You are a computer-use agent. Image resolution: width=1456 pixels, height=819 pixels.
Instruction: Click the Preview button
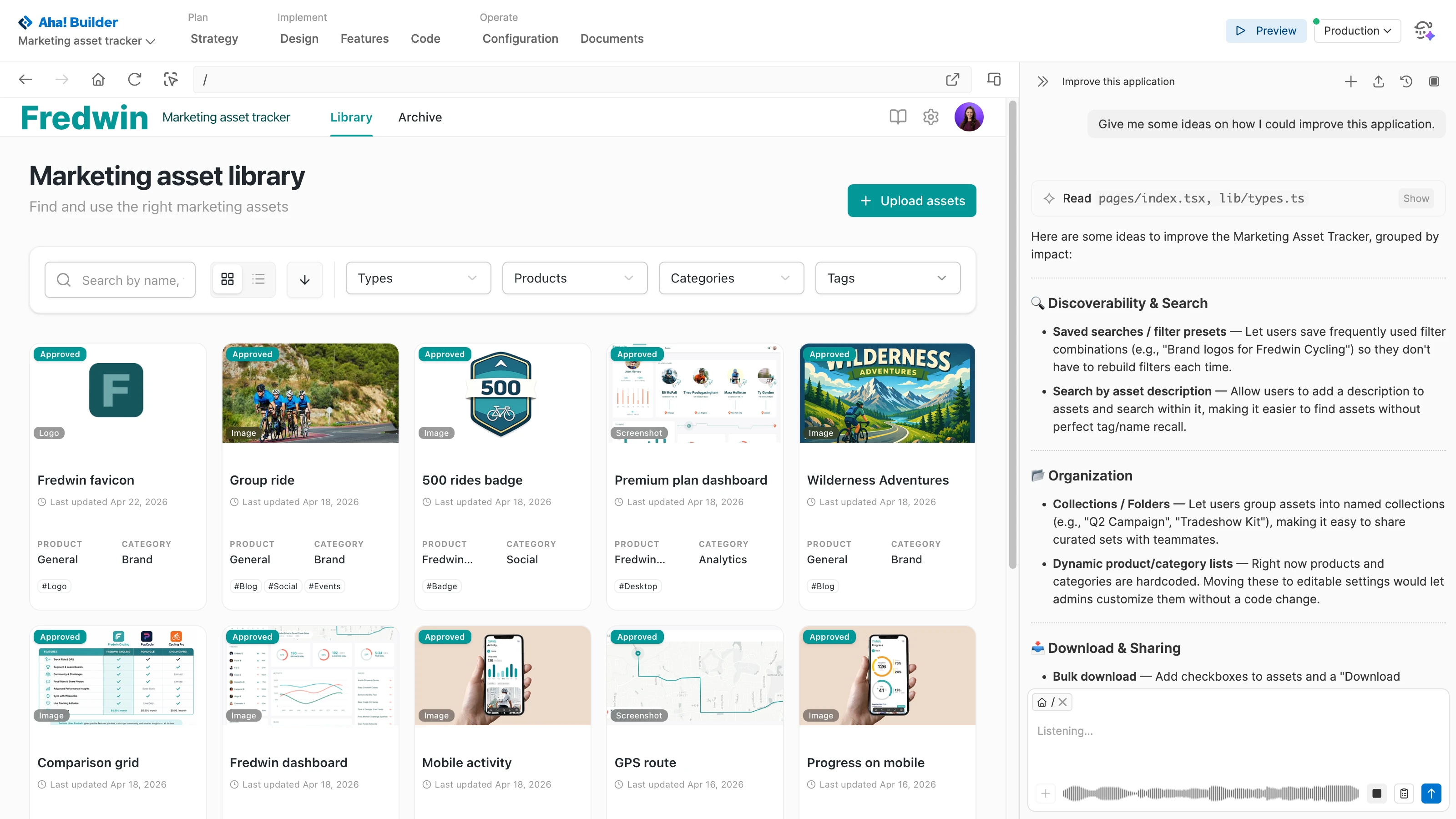pos(1265,30)
